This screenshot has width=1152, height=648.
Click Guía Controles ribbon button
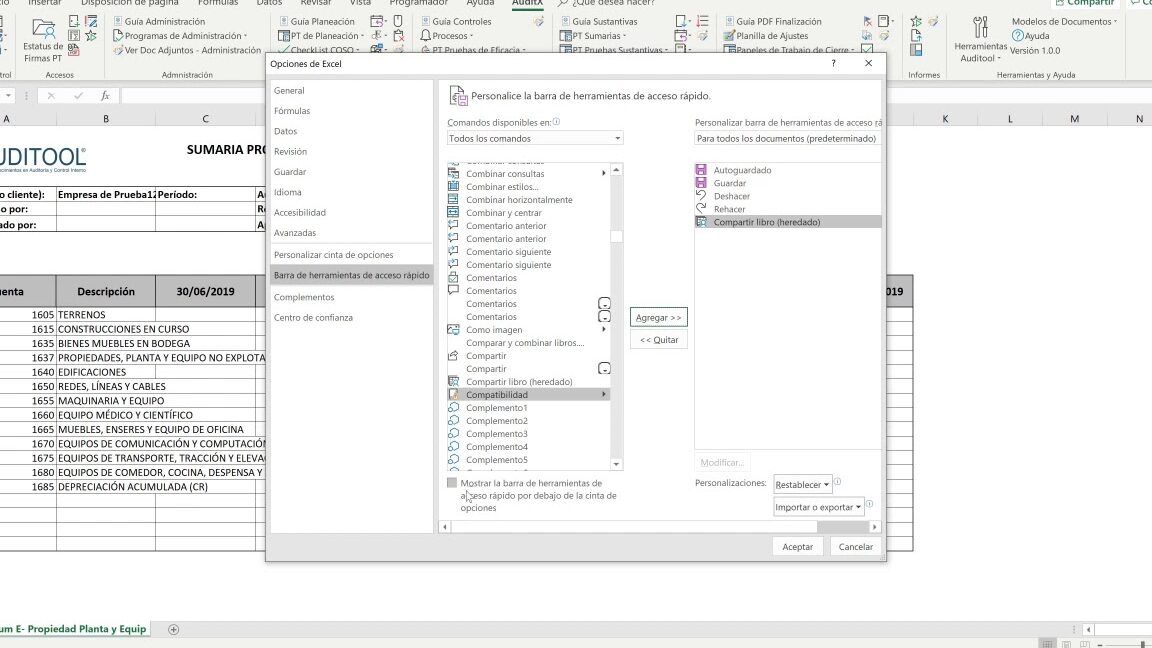(x=456, y=21)
